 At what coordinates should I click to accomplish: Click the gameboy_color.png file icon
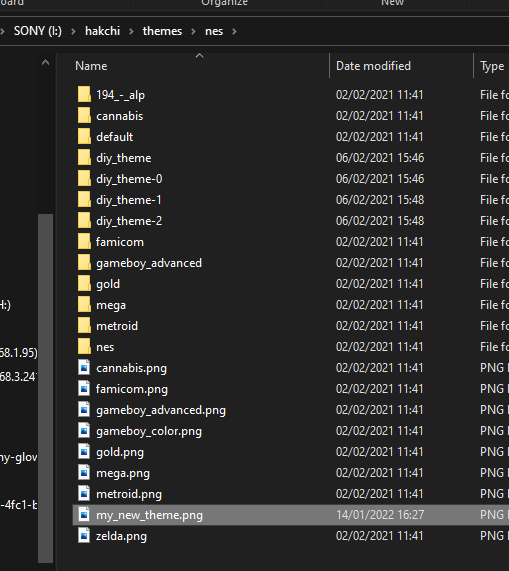pyautogui.click(x=84, y=431)
